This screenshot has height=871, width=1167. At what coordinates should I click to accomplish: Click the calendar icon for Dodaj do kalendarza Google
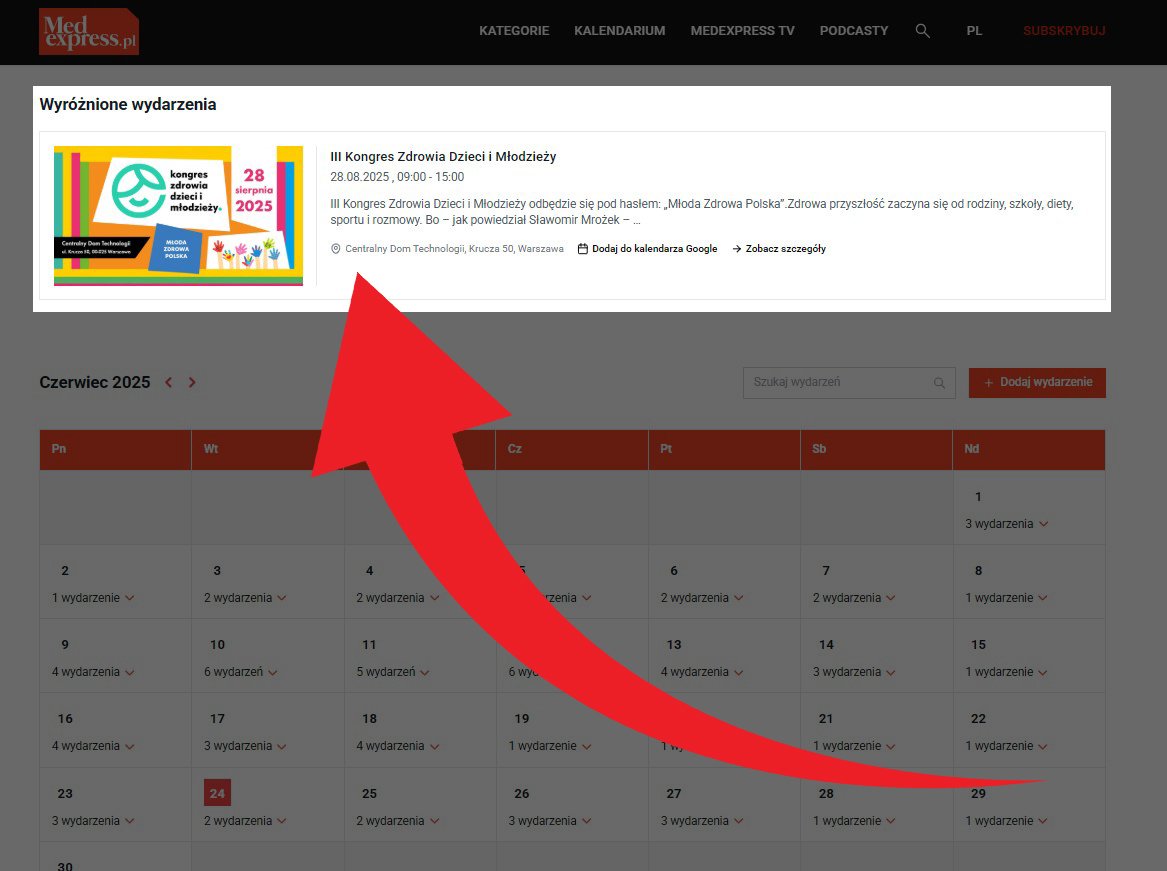pyautogui.click(x=583, y=249)
